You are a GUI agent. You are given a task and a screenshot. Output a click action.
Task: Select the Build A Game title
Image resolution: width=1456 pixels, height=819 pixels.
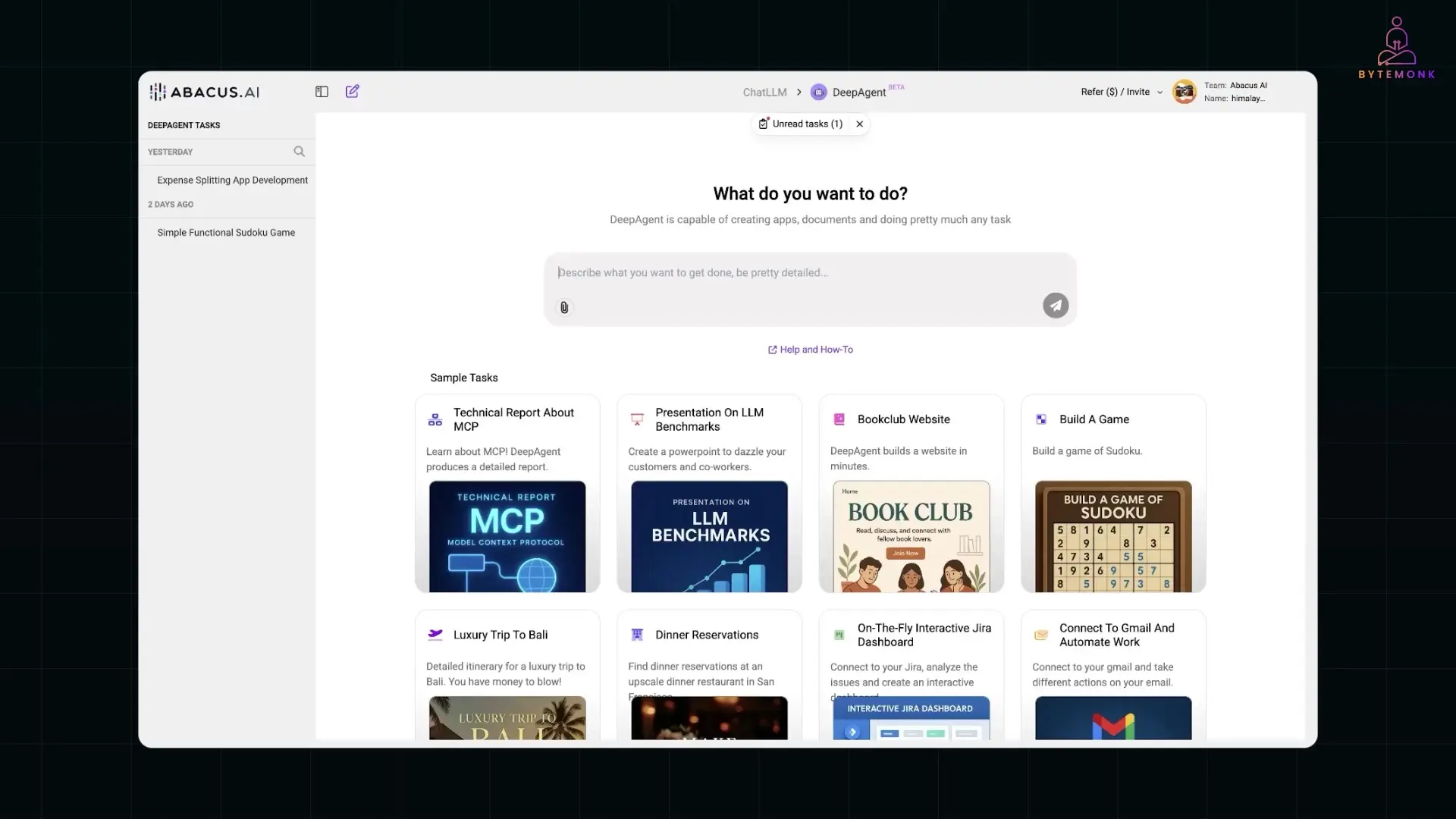1094,419
